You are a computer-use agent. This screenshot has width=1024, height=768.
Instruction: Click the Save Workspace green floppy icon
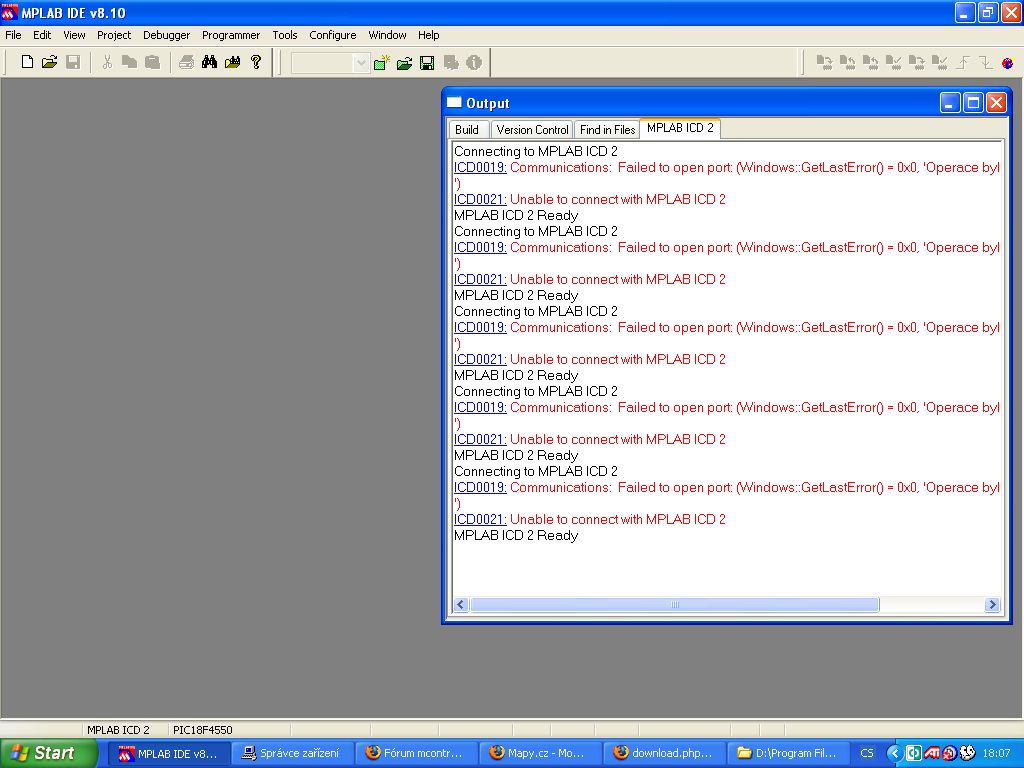427,63
